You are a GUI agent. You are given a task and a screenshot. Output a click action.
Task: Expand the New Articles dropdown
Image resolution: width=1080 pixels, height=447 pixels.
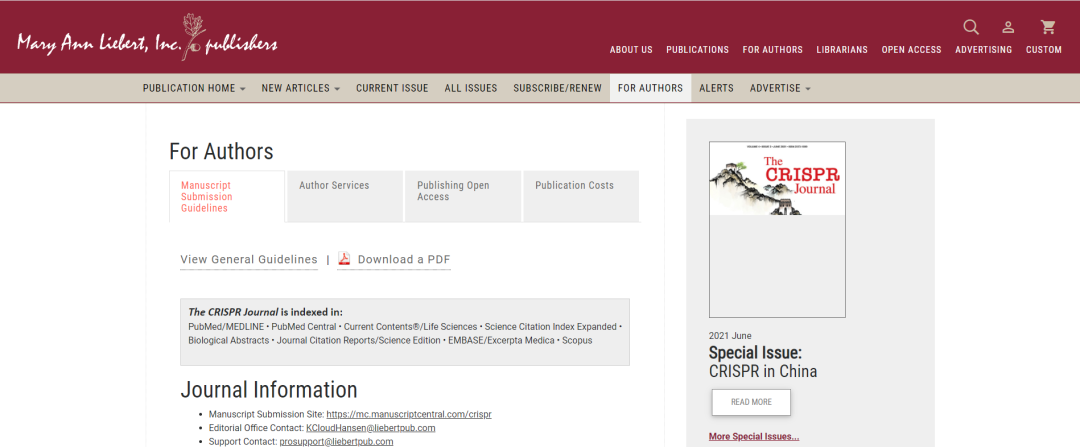coord(300,88)
